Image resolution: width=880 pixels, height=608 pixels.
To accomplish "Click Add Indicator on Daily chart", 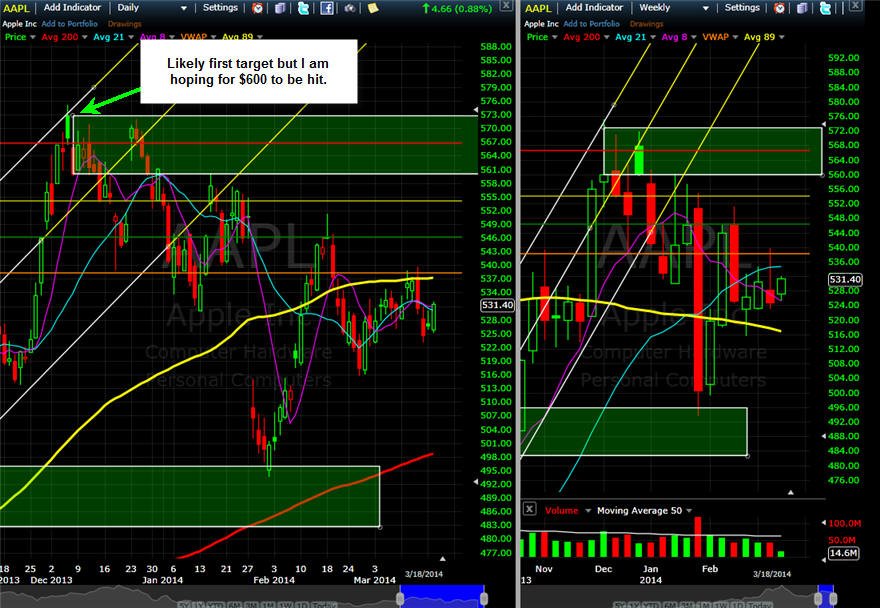I will (72, 8).
